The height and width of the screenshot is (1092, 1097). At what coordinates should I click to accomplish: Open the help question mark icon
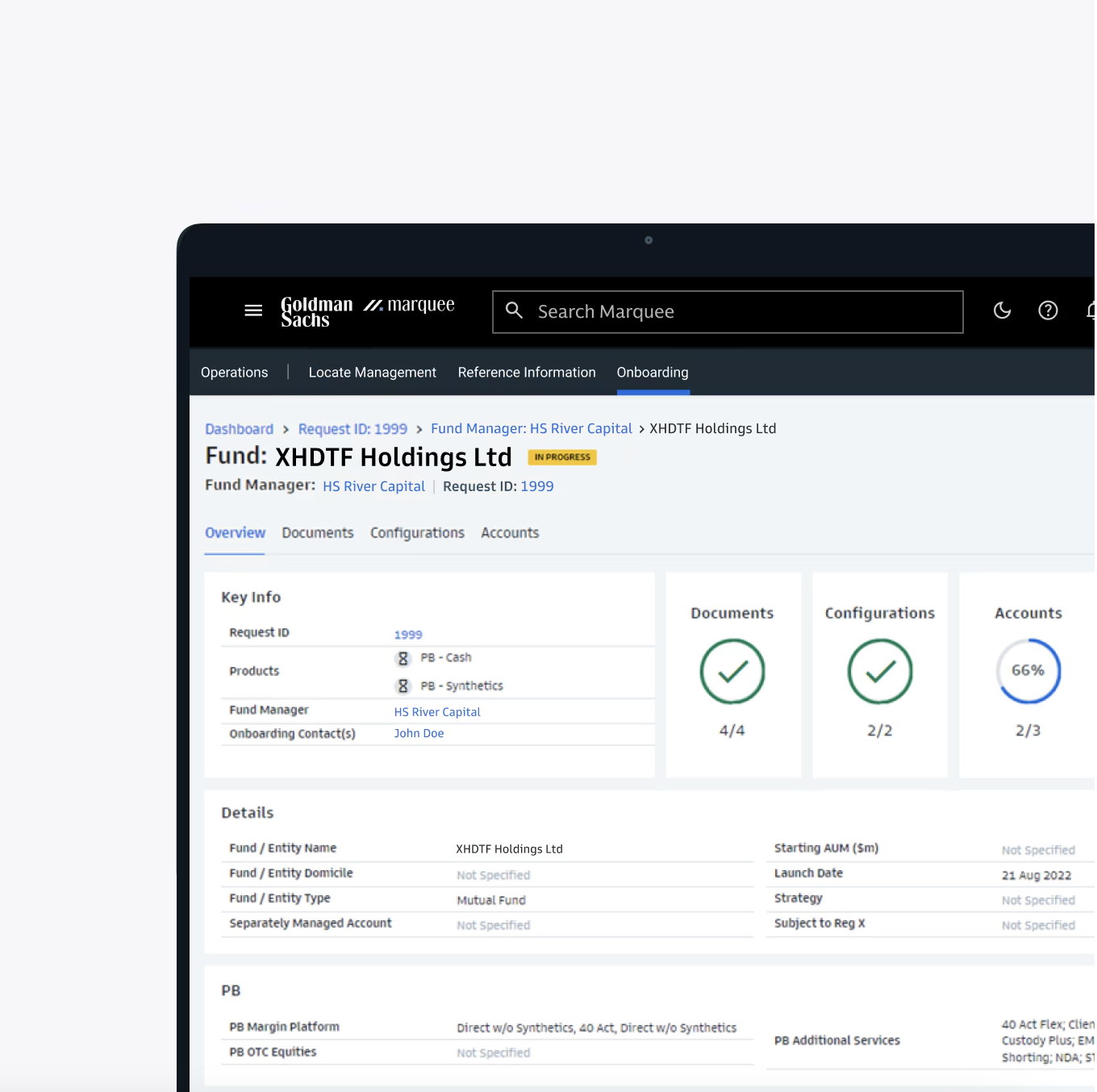(1048, 311)
